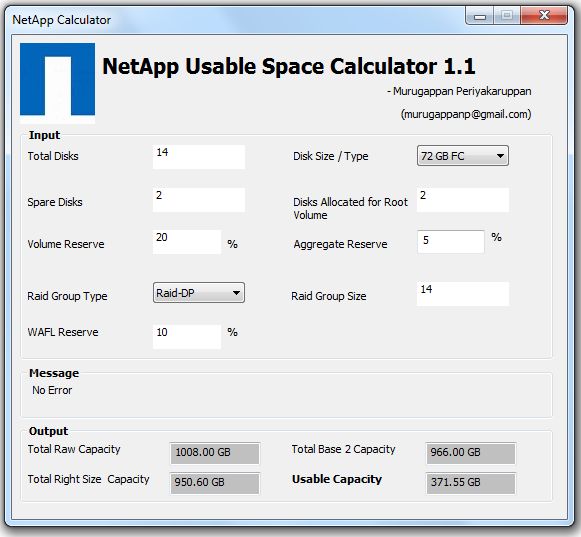The width and height of the screenshot is (581, 537).
Task: Click the Total Raw Capacity label
Action: tap(74, 449)
